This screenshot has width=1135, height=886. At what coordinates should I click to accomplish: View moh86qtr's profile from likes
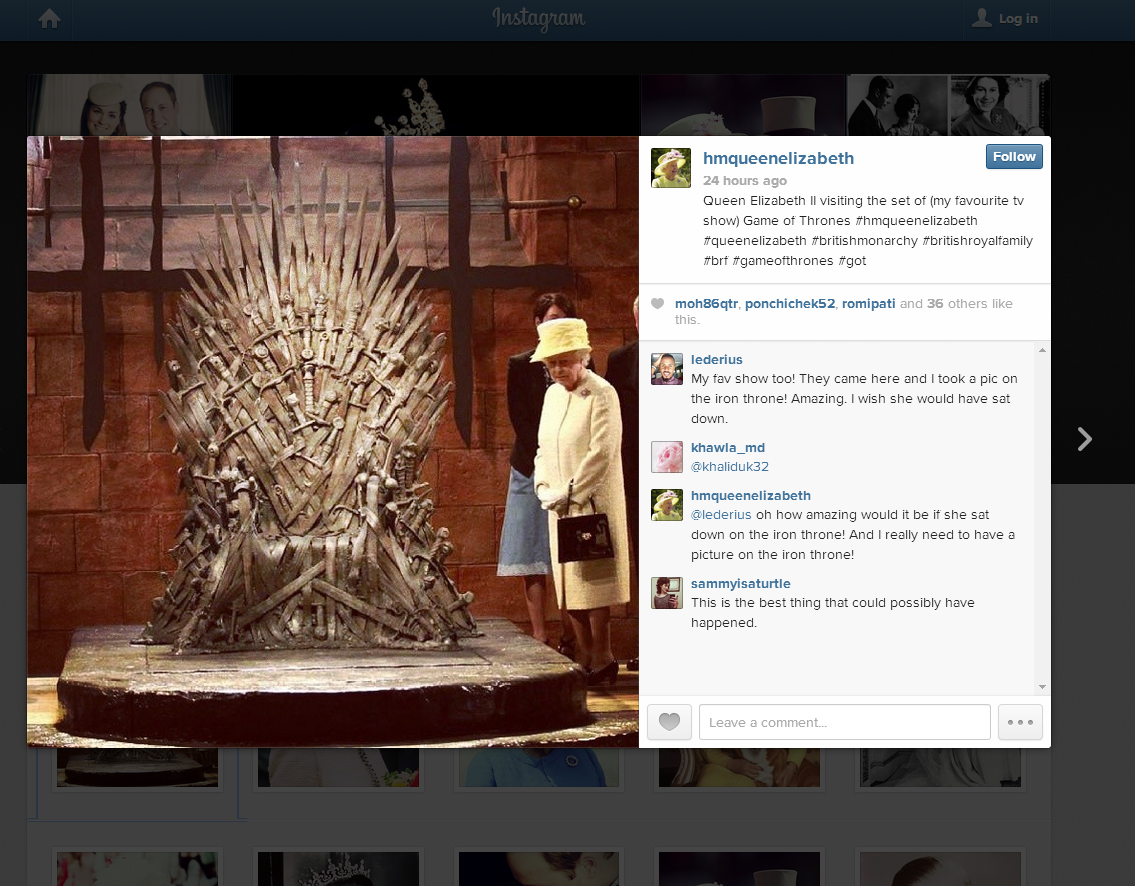coord(706,303)
